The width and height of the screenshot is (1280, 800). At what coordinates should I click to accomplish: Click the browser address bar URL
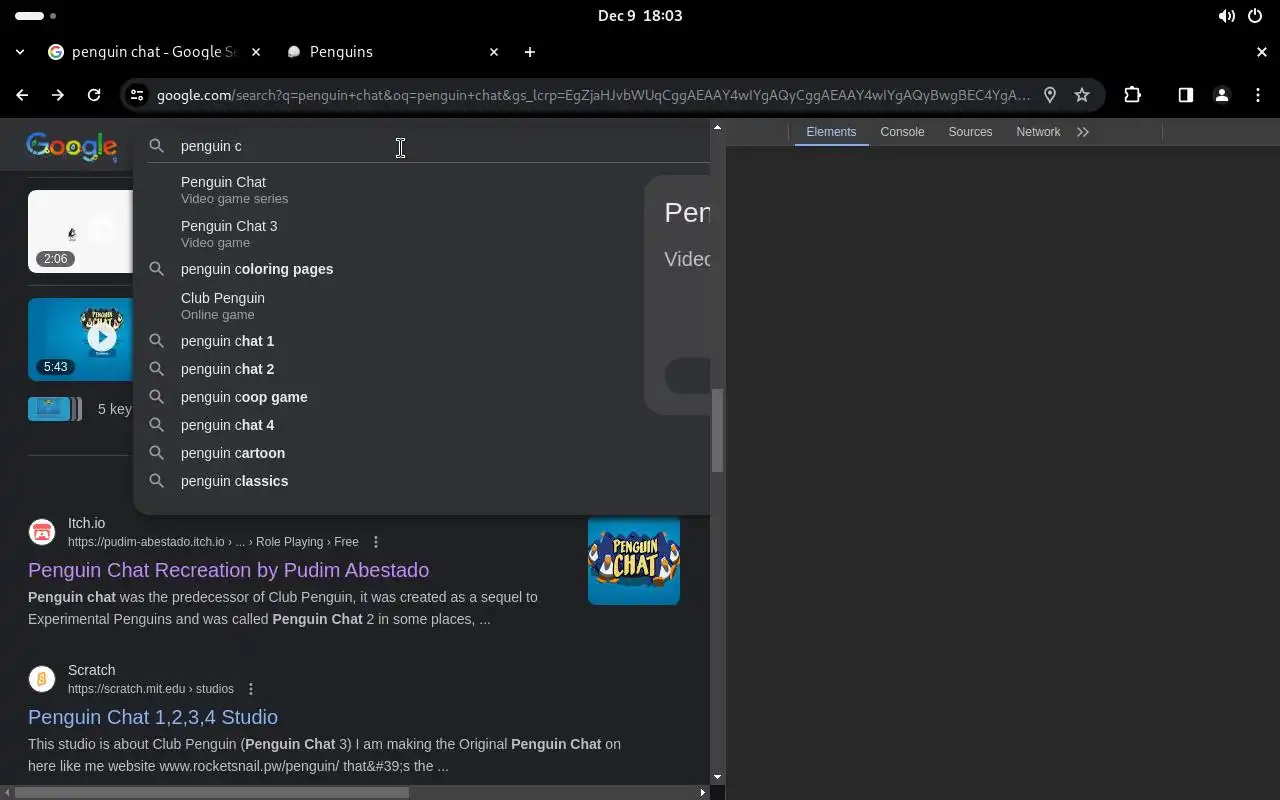tap(593, 95)
